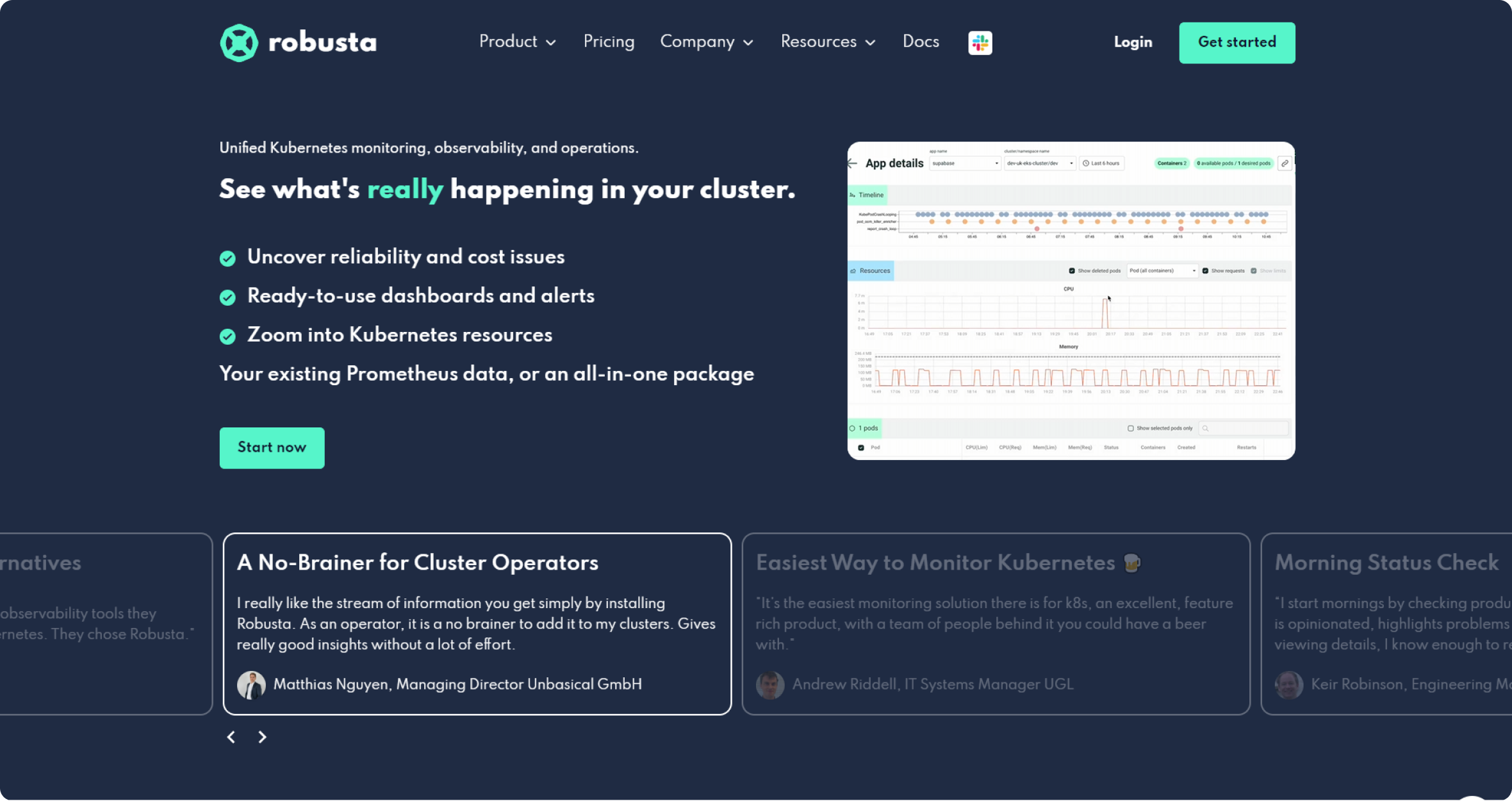Open the Resources navigation dropdown
1512x801 pixels.
click(827, 42)
